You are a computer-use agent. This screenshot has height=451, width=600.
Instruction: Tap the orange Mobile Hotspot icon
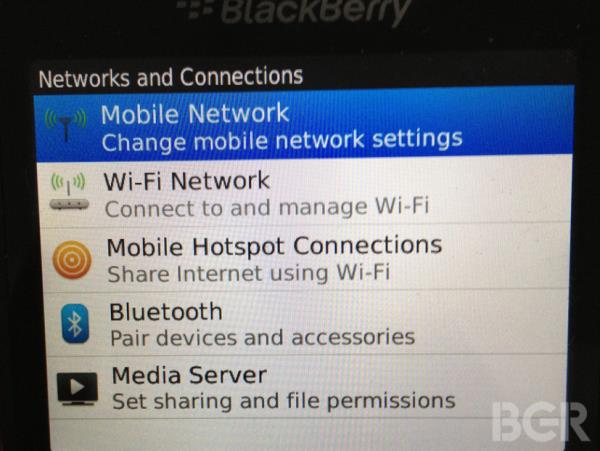[x=72, y=260]
